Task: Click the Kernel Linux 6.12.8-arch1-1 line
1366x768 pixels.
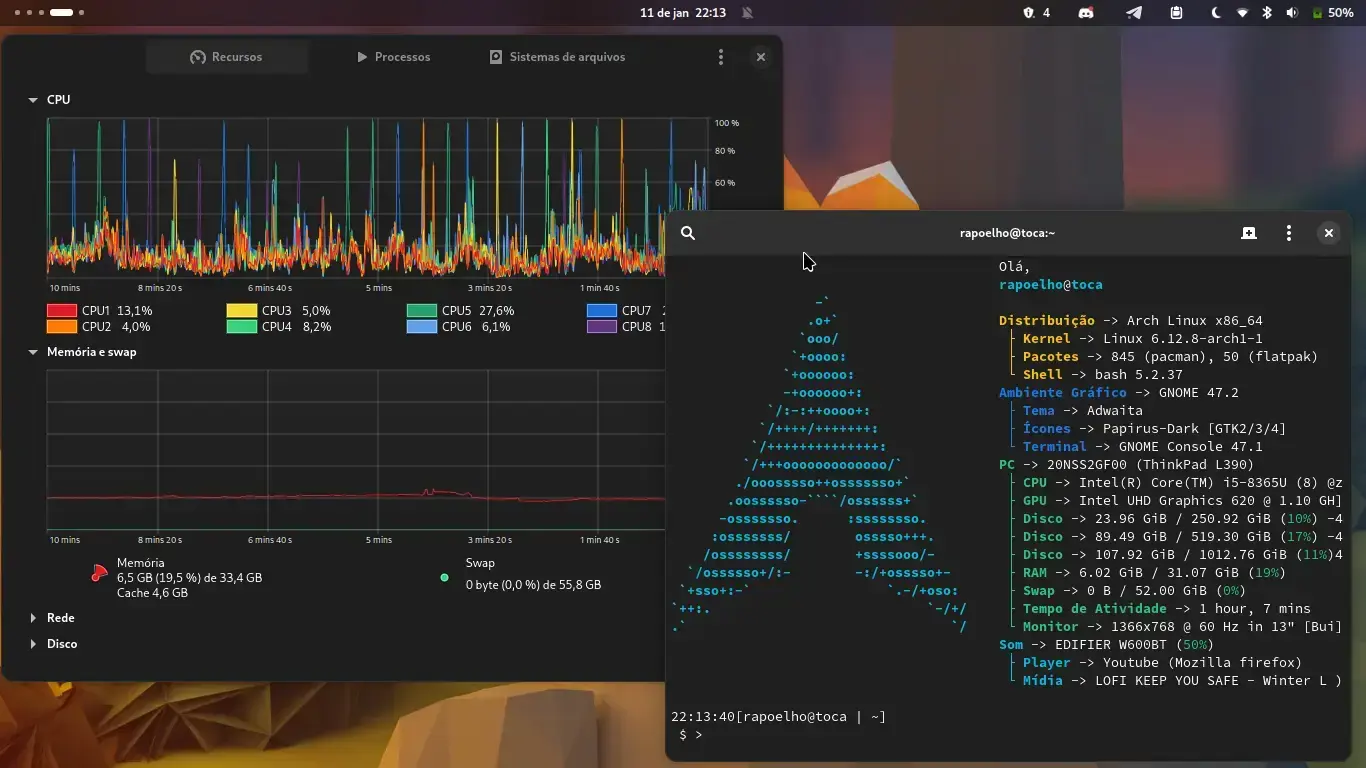Action: tap(1143, 339)
